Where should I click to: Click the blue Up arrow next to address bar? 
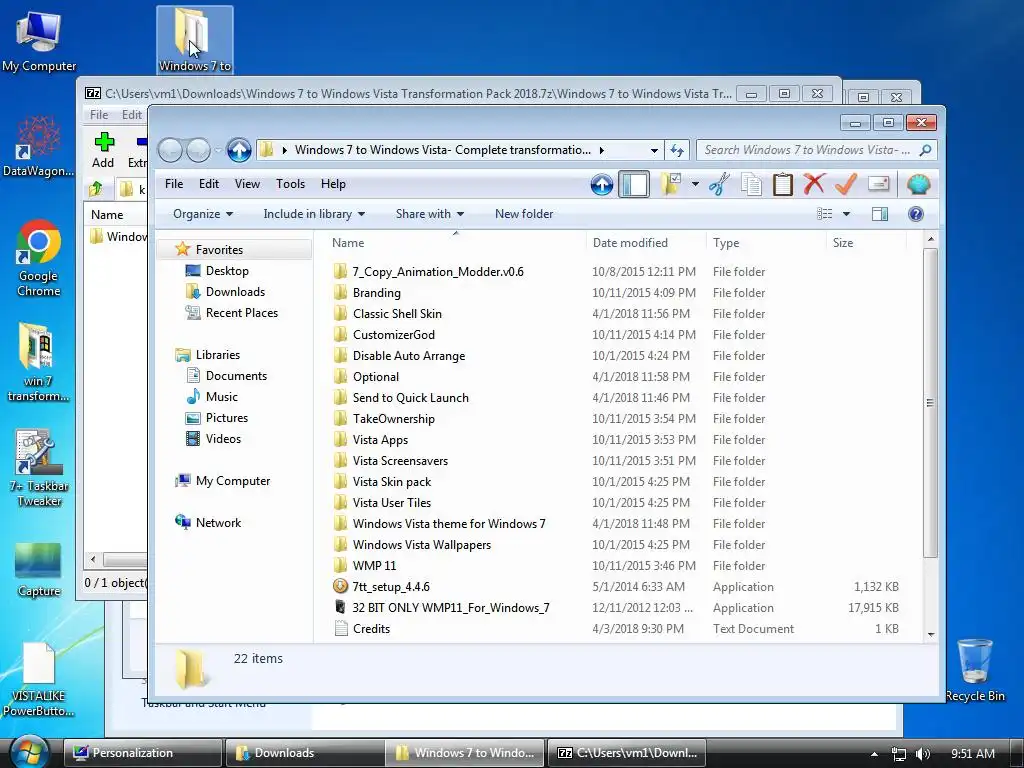pos(239,150)
